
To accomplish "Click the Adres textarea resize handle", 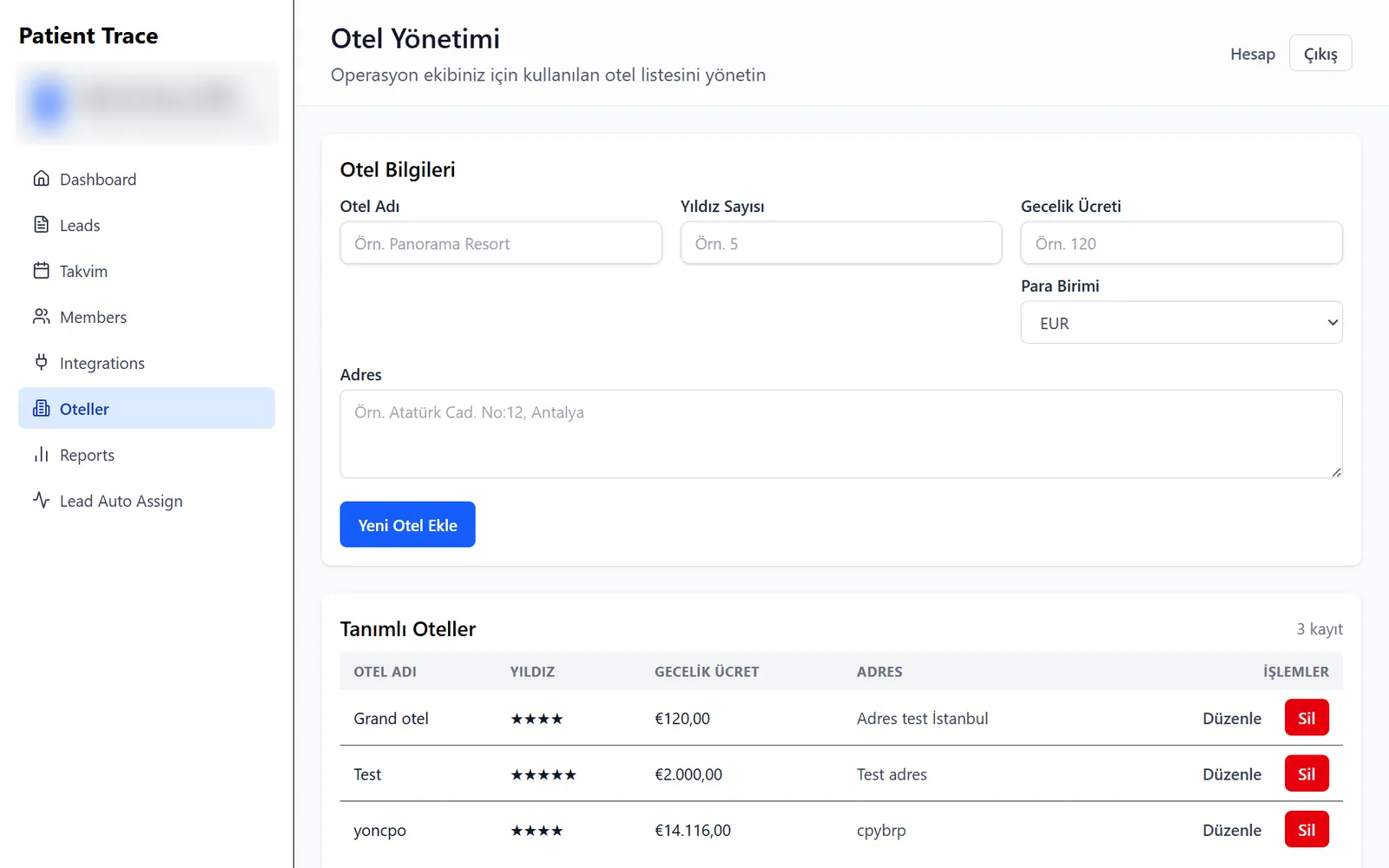I will [1336, 471].
